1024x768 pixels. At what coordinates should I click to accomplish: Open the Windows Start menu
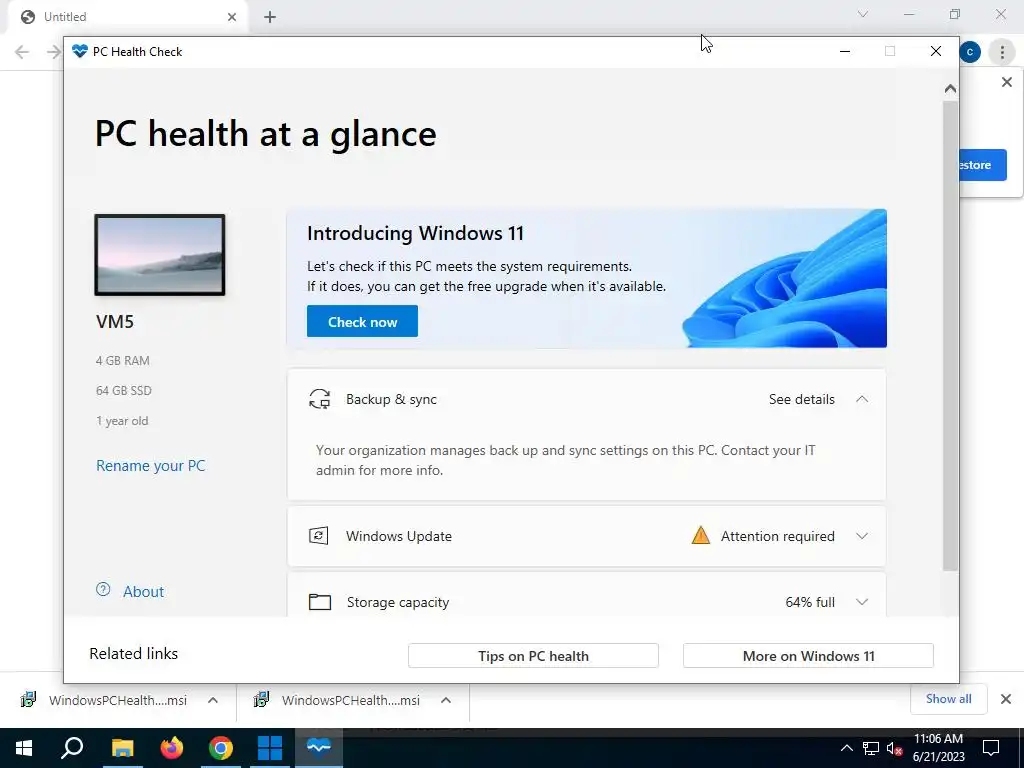click(24, 748)
